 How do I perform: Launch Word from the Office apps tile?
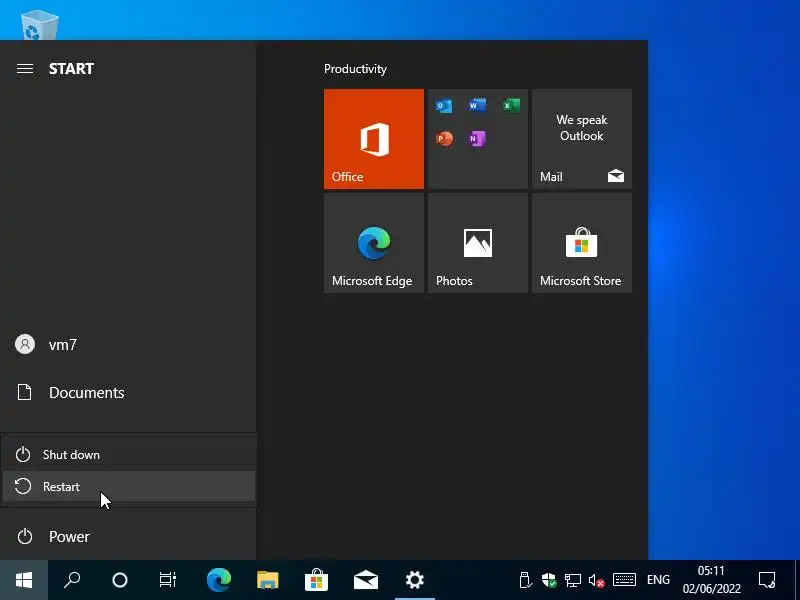pos(477,106)
